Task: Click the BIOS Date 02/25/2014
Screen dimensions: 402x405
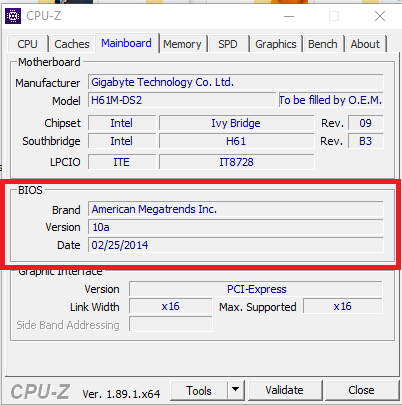Action: (236, 245)
